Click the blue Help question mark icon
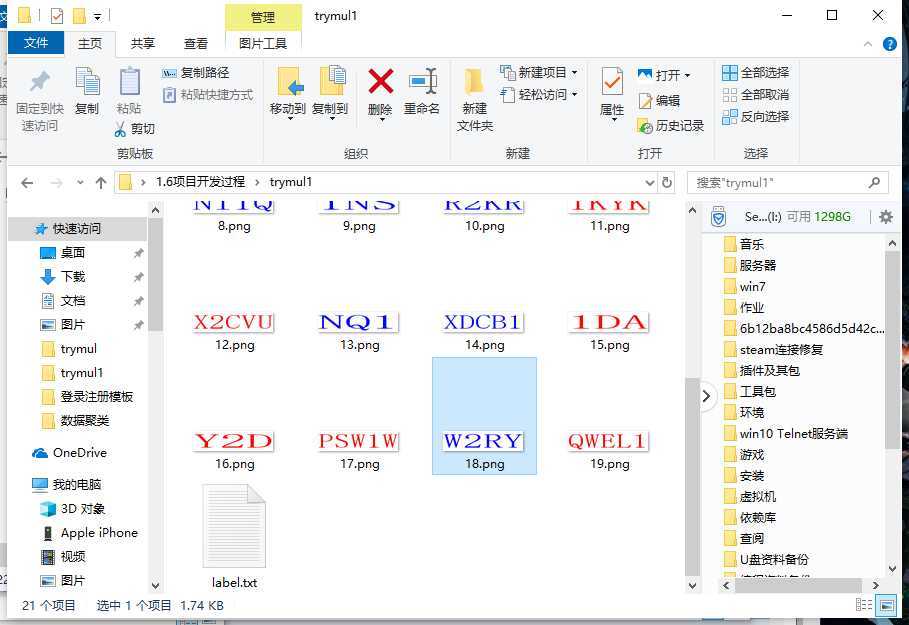The width and height of the screenshot is (909, 625). coord(890,44)
